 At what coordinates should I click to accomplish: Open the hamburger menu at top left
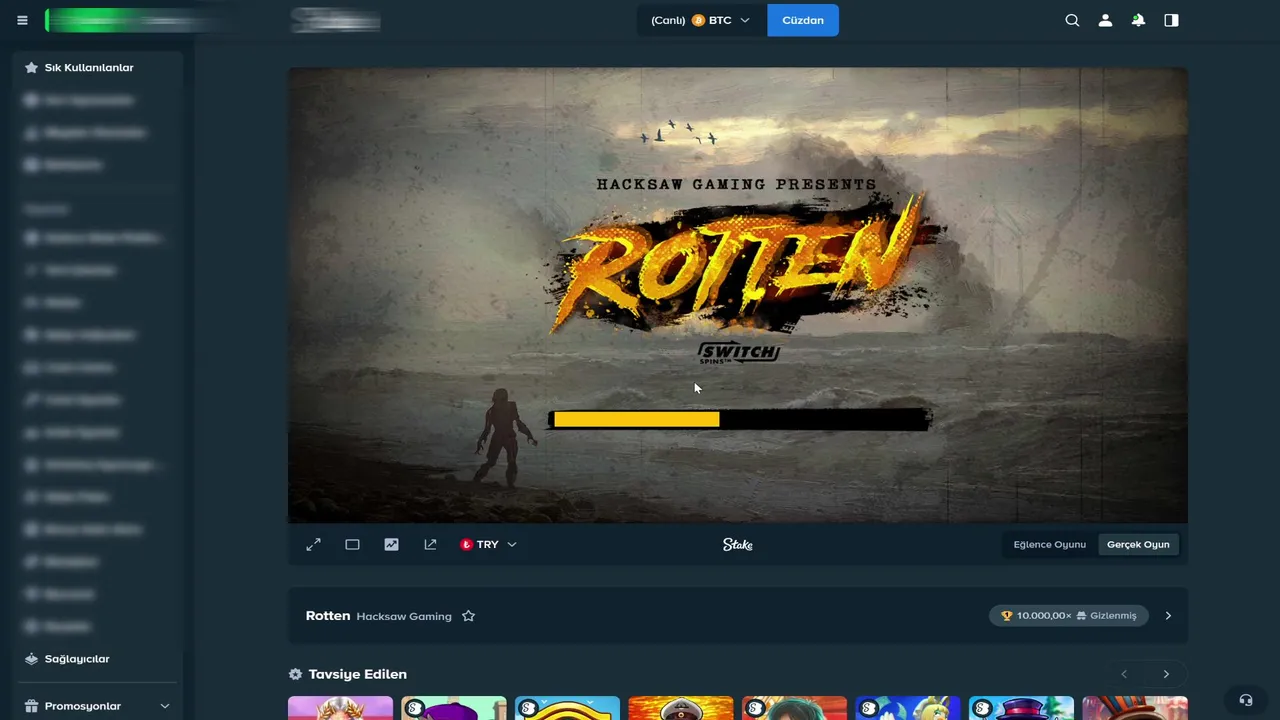point(22,20)
